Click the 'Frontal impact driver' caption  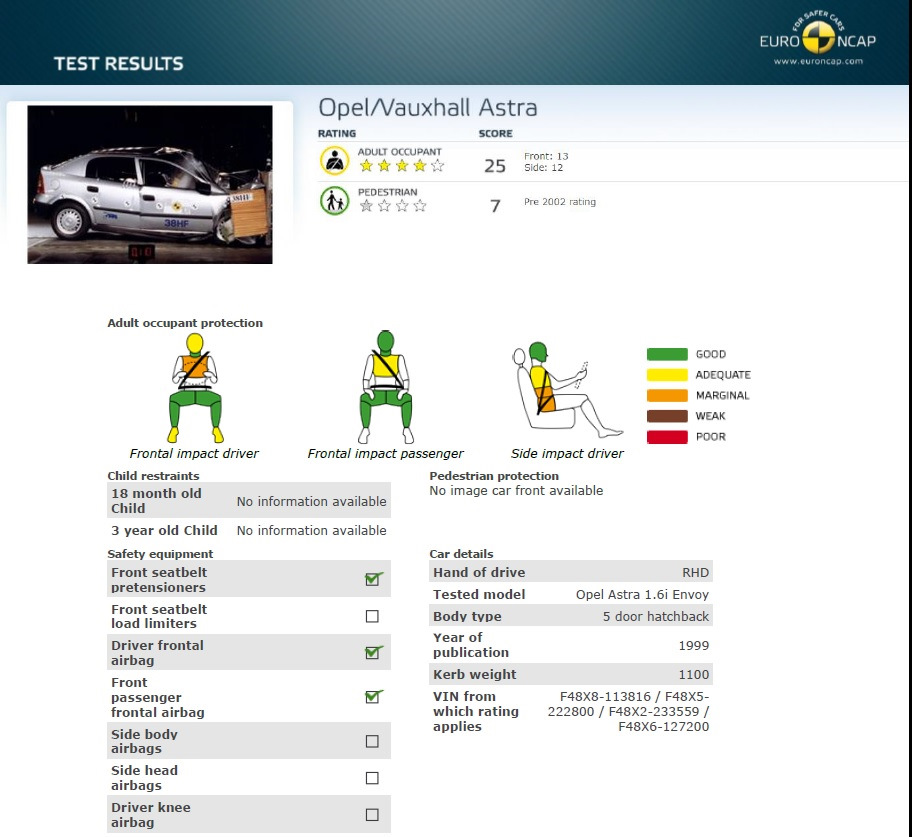point(194,454)
